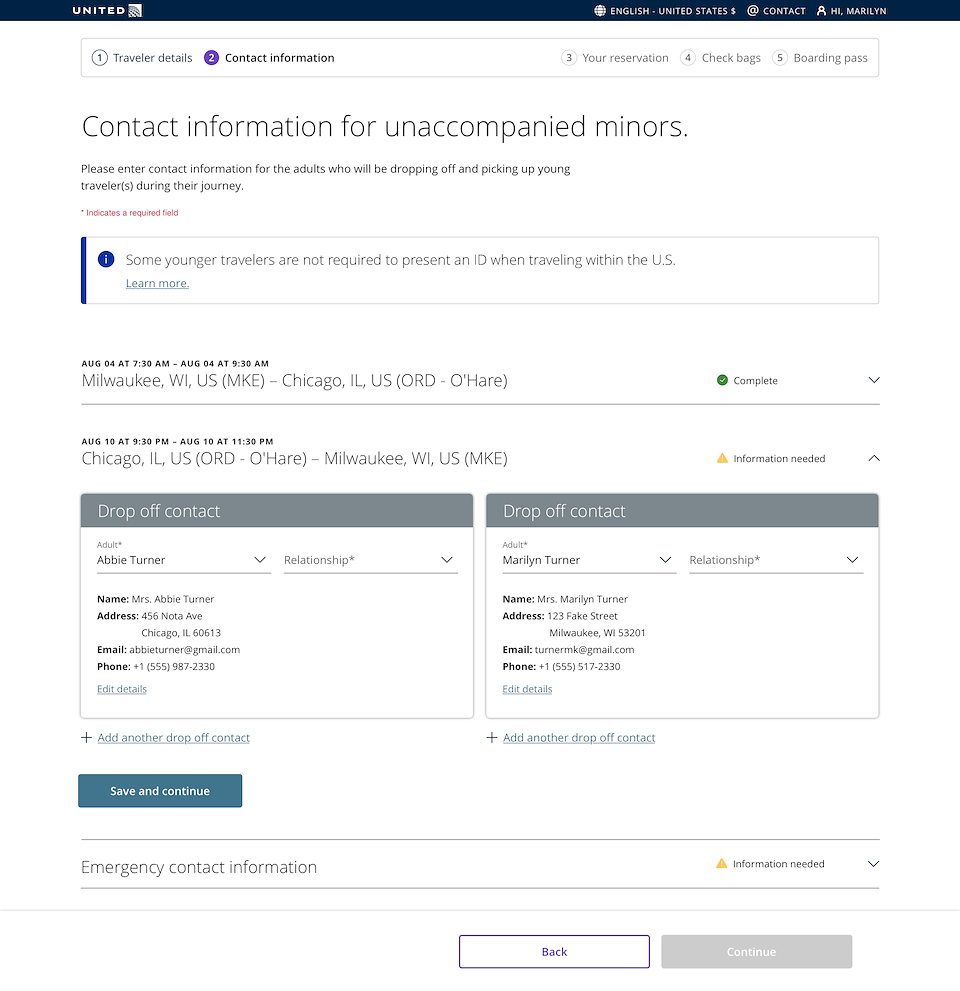Image resolution: width=960 pixels, height=991 pixels.
Task: Expand the Milwaukee to Chicago flight section
Action: [x=874, y=380]
